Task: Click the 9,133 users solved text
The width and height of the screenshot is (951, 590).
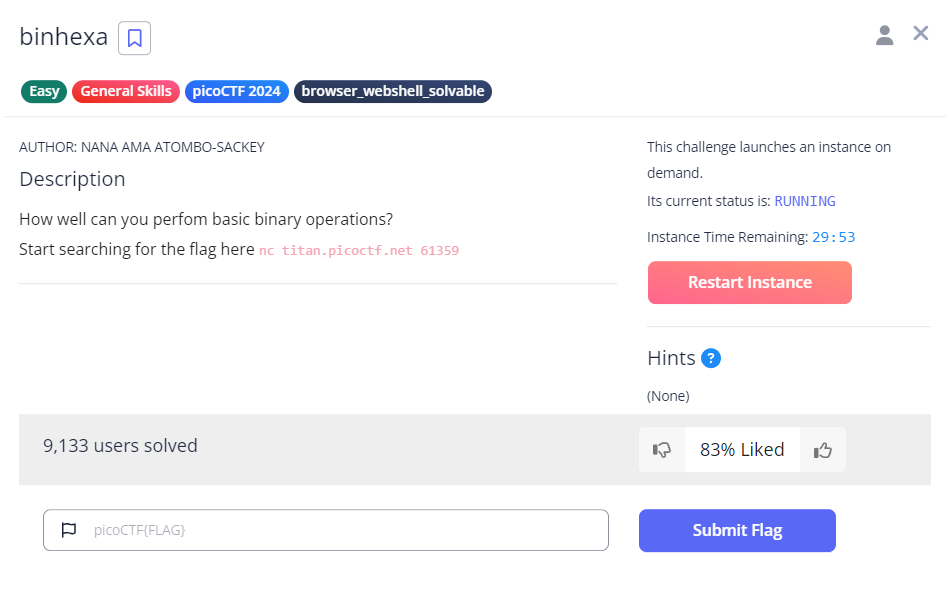Action: pyautogui.click(x=120, y=446)
